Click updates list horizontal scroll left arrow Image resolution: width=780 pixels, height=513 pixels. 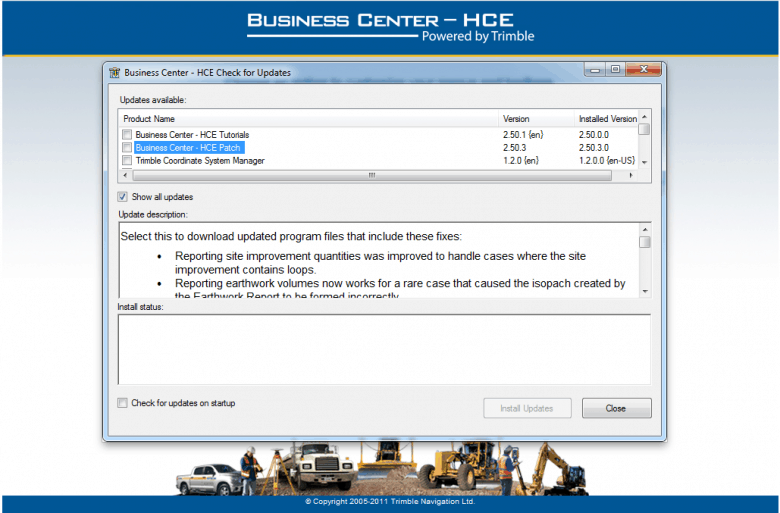coord(125,175)
